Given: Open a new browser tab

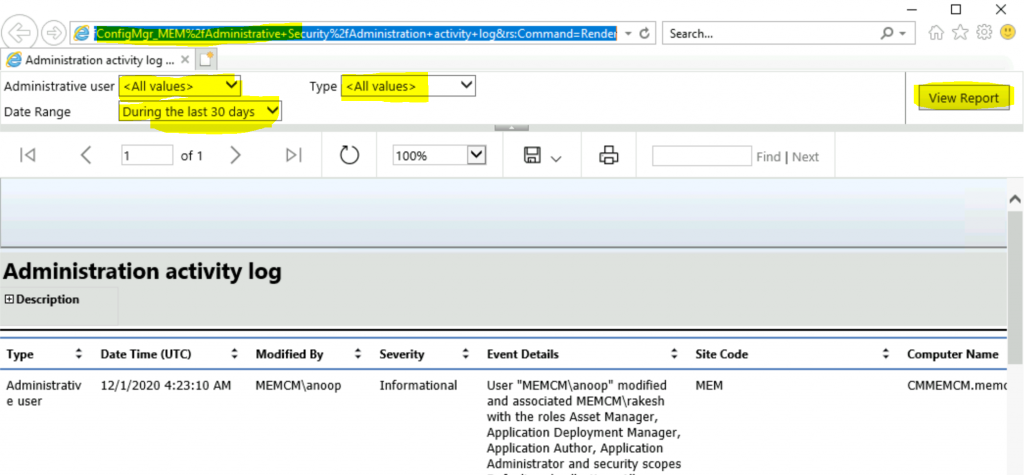Looking at the screenshot, I should tap(206, 60).
